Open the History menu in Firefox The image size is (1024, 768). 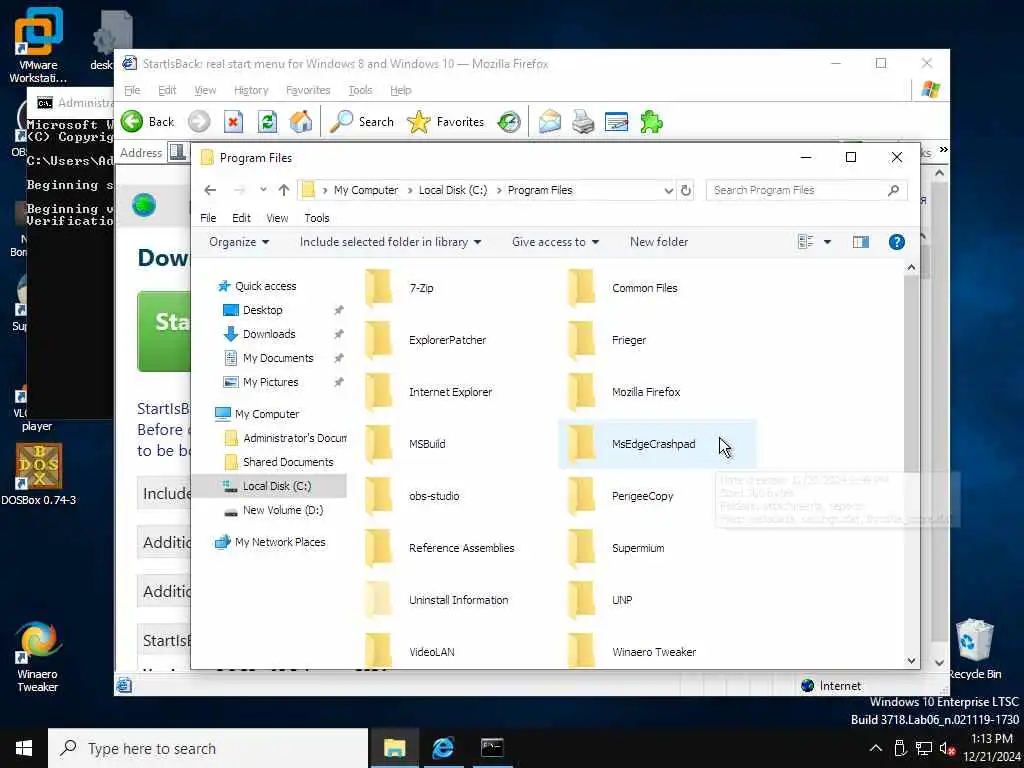[x=251, y=90]
